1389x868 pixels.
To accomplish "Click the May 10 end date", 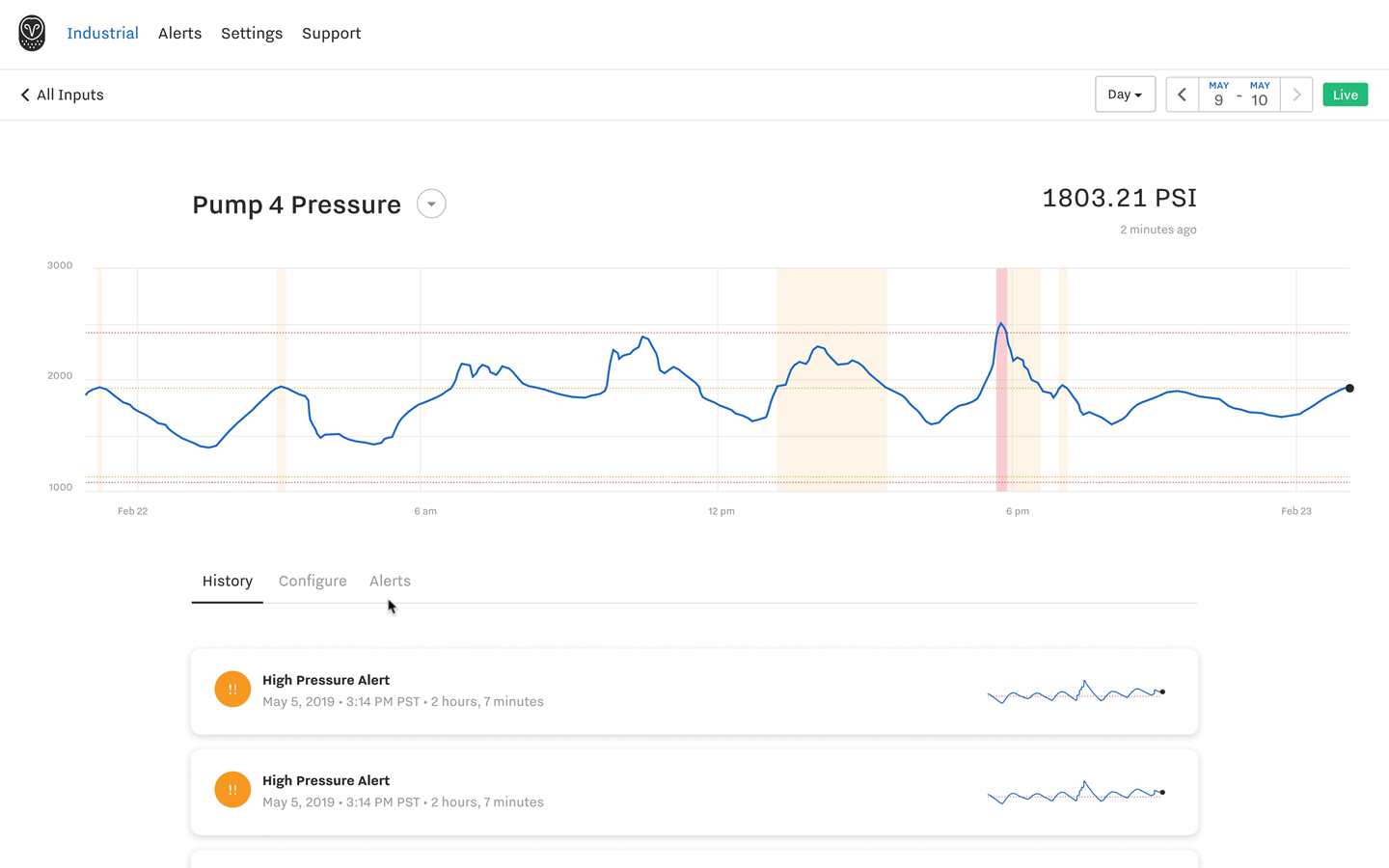I will point(1260,95).
